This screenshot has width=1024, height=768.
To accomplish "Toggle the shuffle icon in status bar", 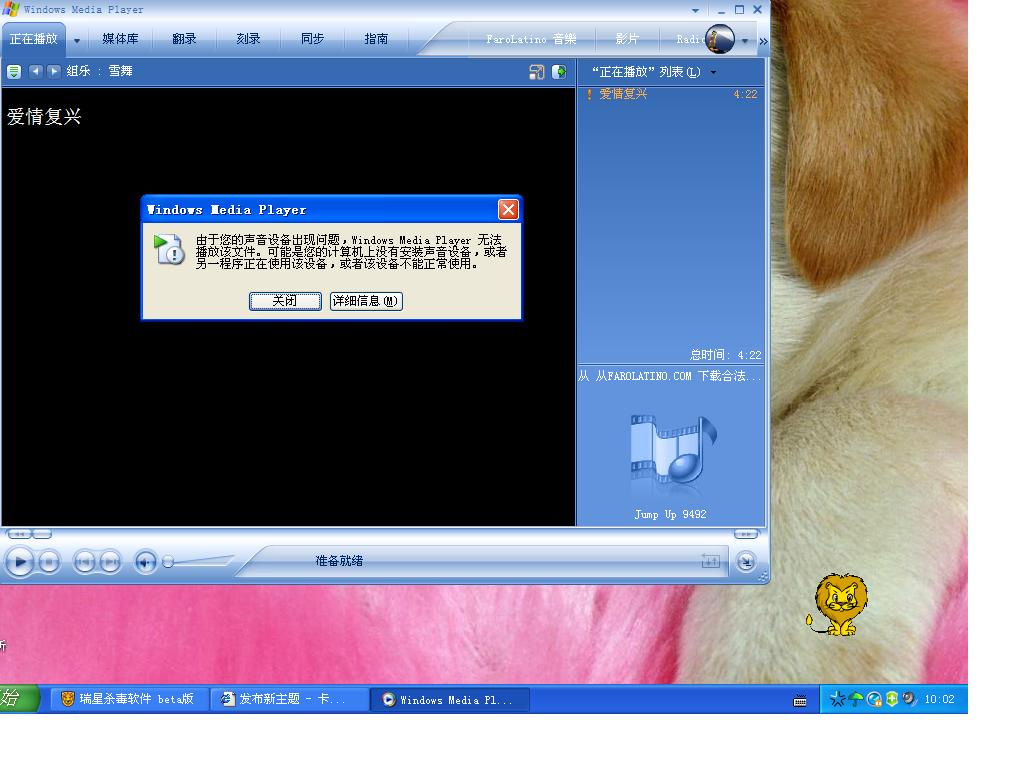I will 711,560.
